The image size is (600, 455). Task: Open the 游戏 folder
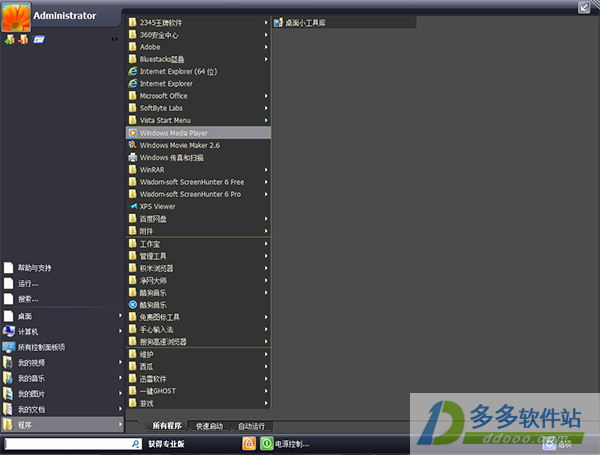(198, 403)
